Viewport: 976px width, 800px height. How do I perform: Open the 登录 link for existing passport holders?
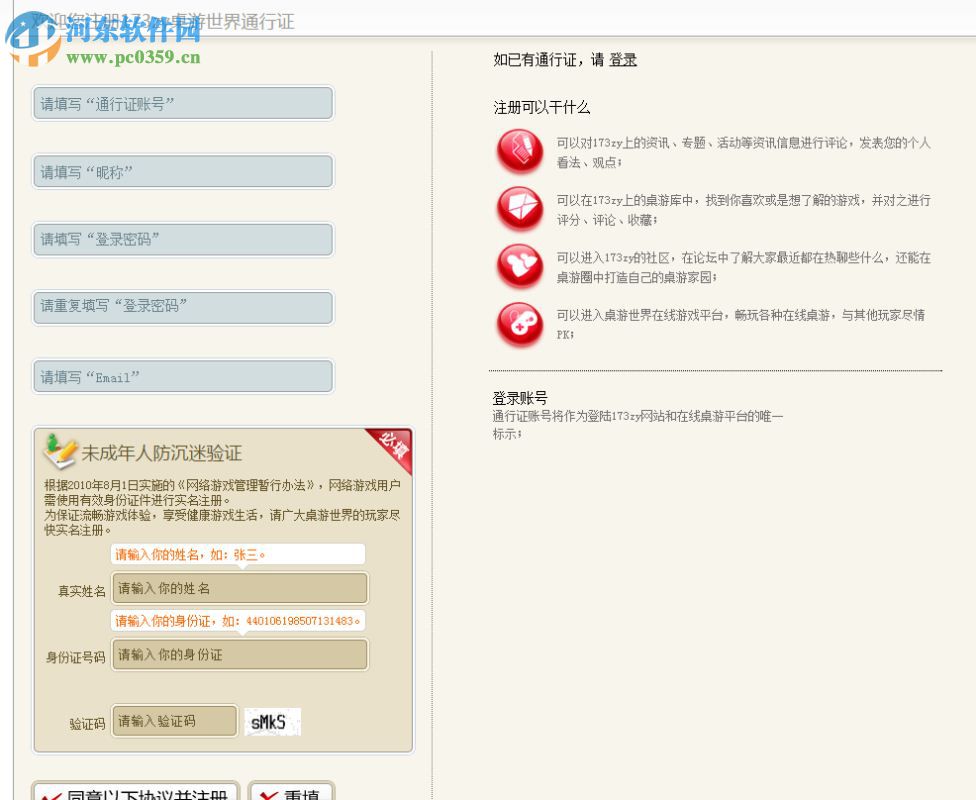[622, 60]
